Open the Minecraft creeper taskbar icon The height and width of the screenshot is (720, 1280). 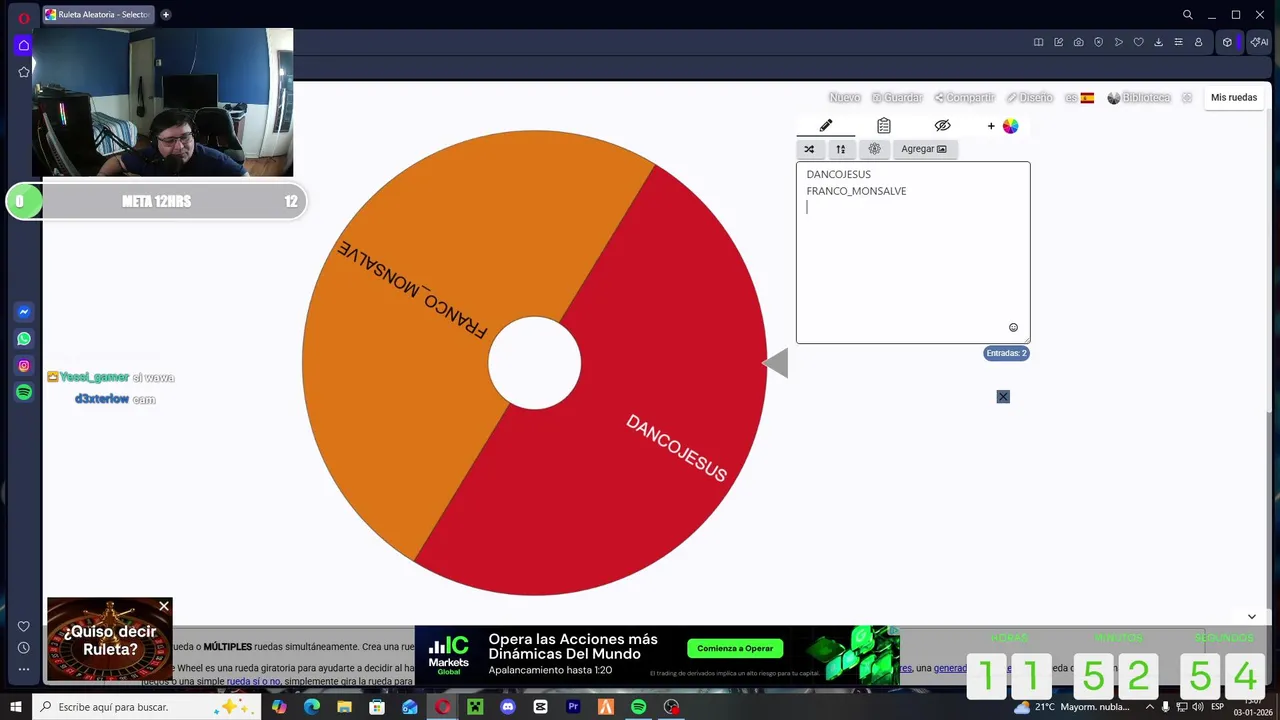(x=475, y=707)
